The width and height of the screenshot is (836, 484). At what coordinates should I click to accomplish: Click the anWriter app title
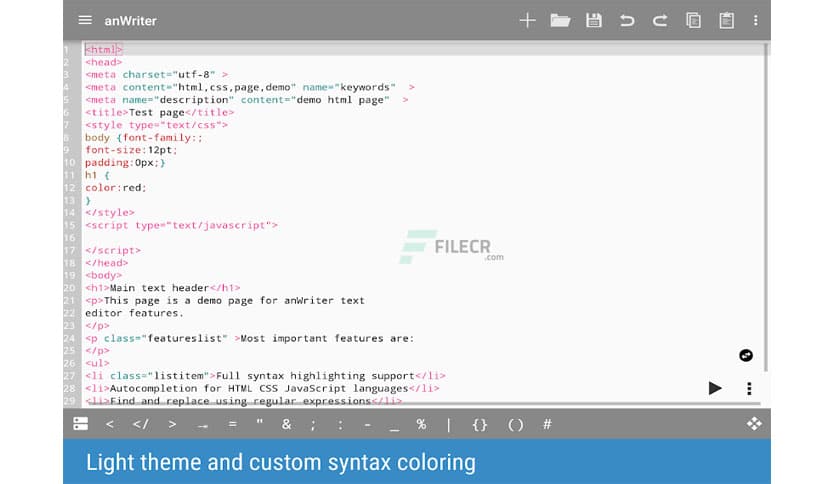(x=130, y=21)
